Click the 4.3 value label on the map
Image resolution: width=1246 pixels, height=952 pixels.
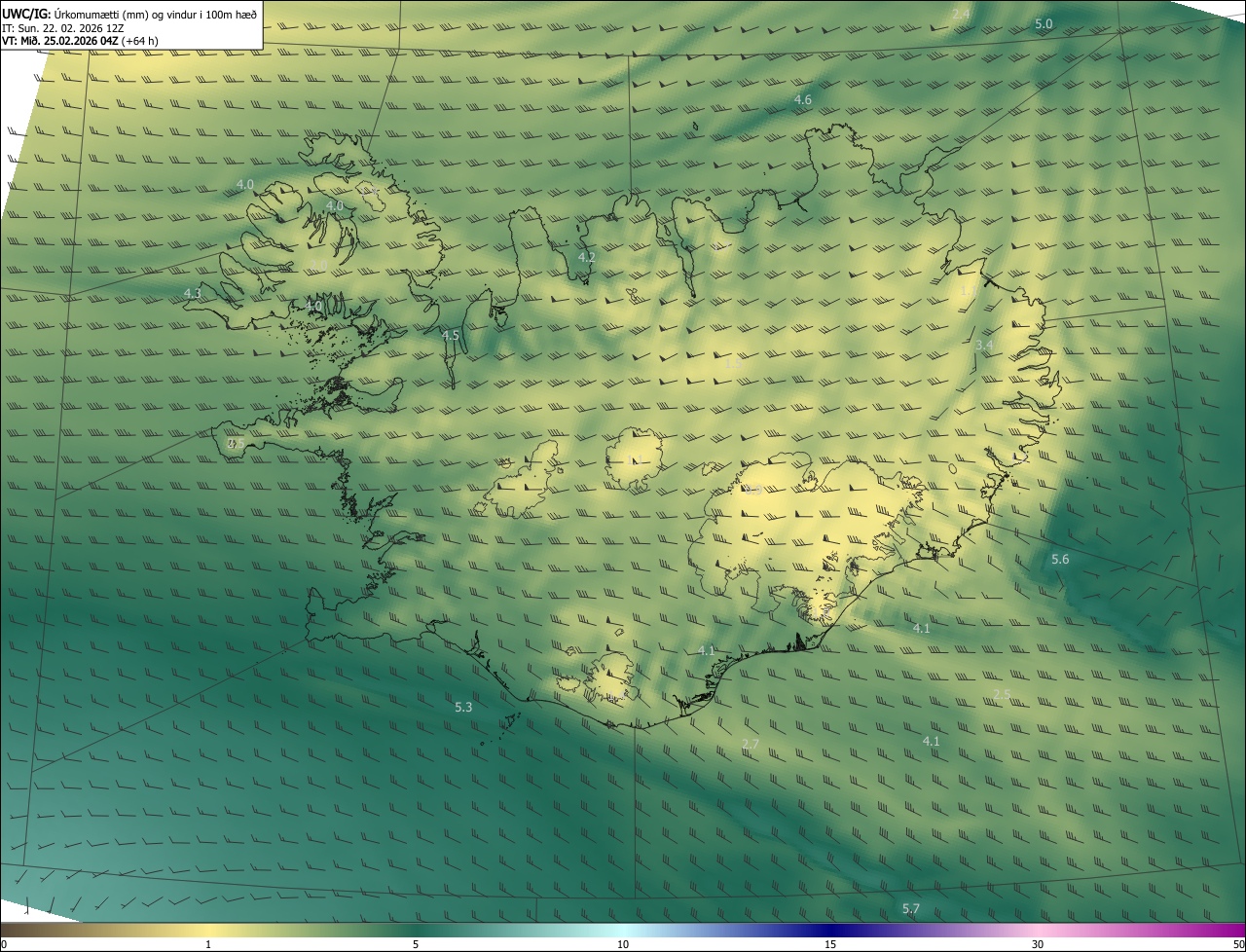193,293
